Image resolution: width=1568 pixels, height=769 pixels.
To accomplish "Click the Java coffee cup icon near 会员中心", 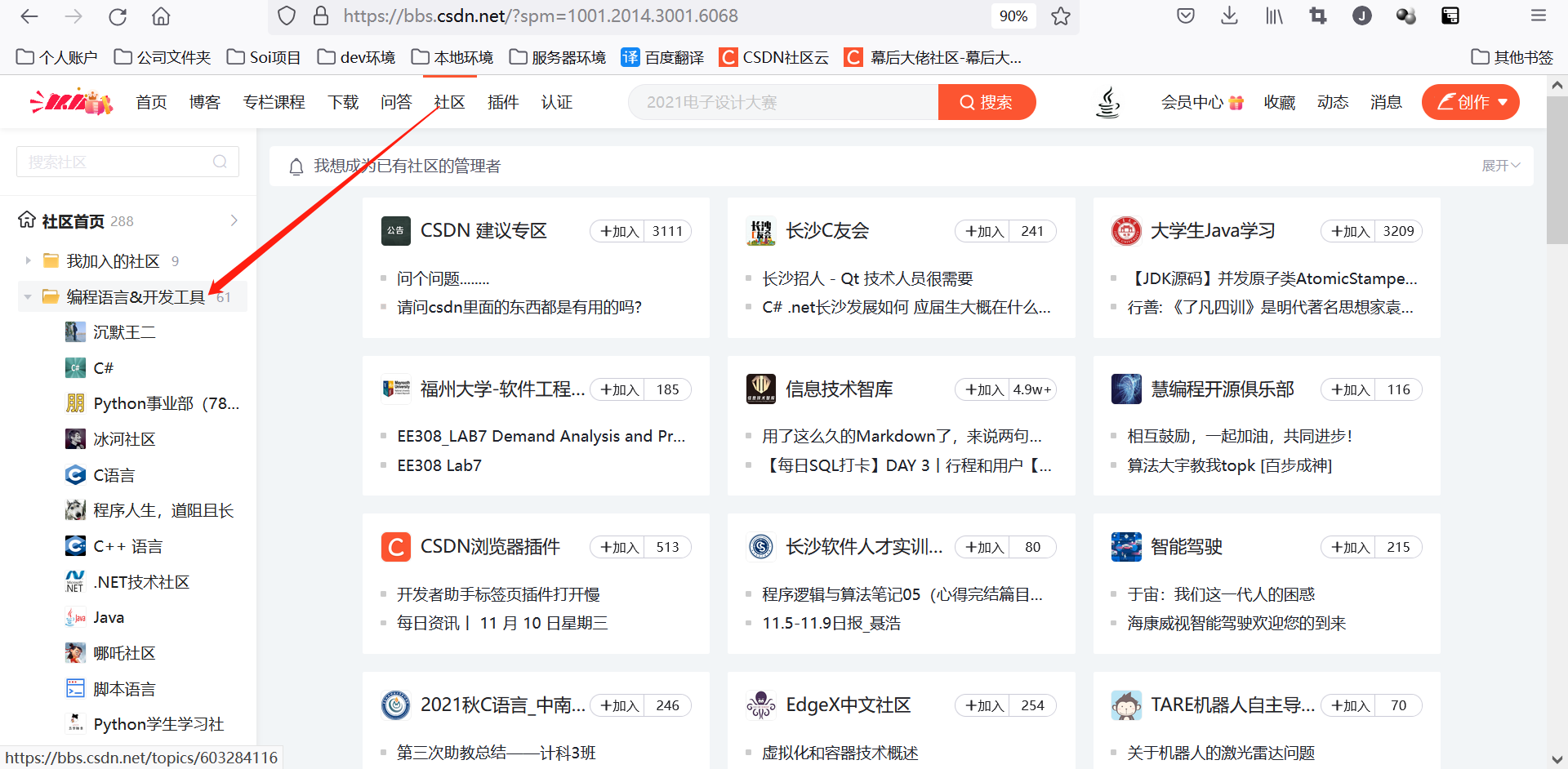I will 1108,101.
